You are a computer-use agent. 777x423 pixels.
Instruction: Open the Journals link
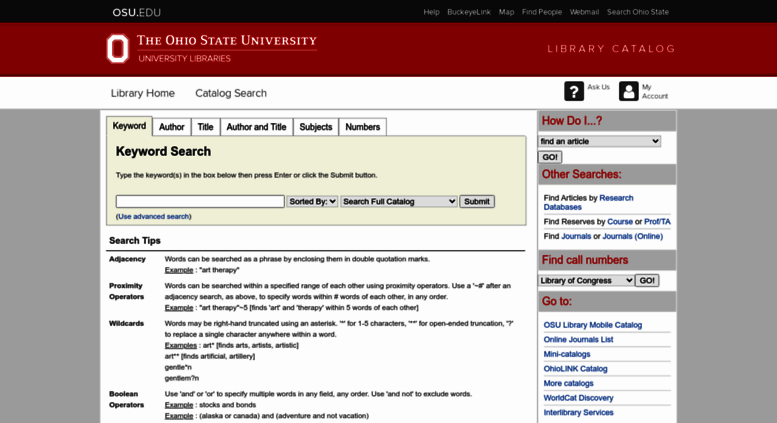[576, 236]
